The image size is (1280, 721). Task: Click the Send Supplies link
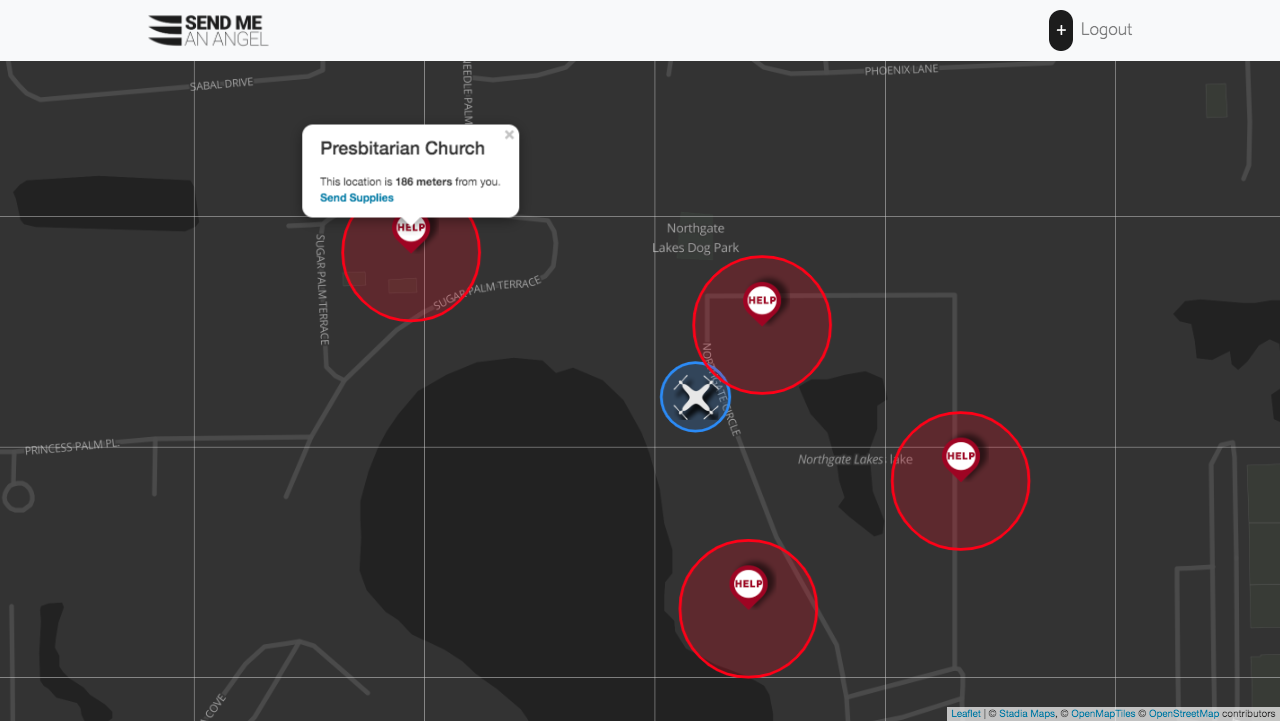pos(357,198)
